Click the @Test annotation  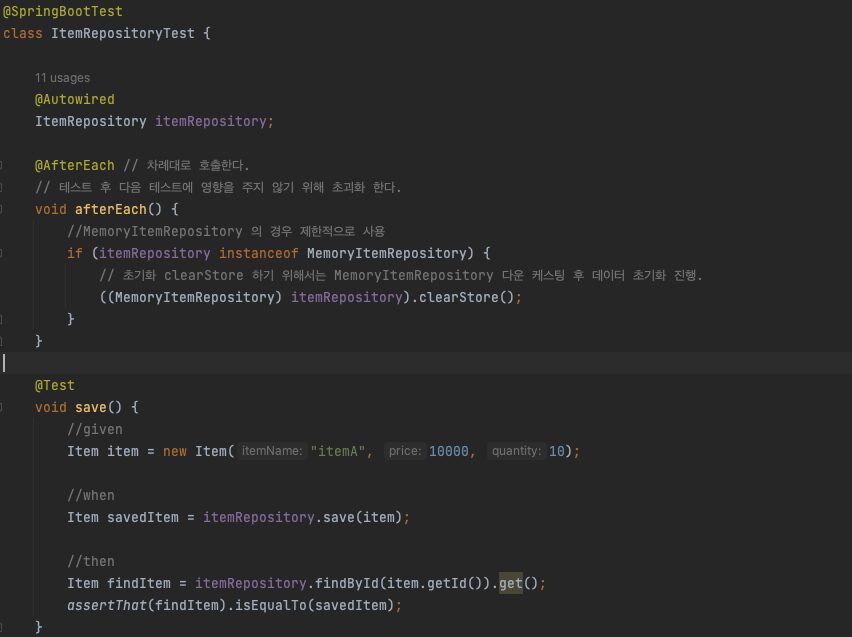(55, 385)
